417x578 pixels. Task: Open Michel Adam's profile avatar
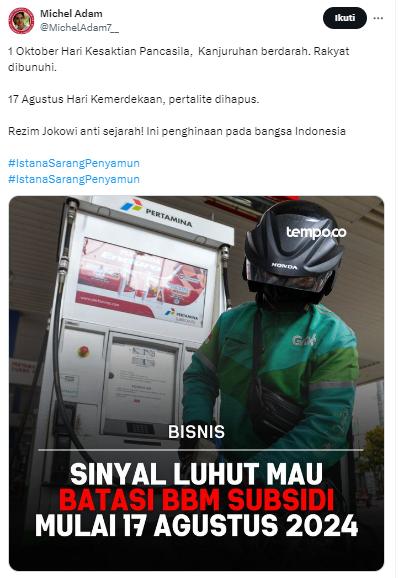21,21
